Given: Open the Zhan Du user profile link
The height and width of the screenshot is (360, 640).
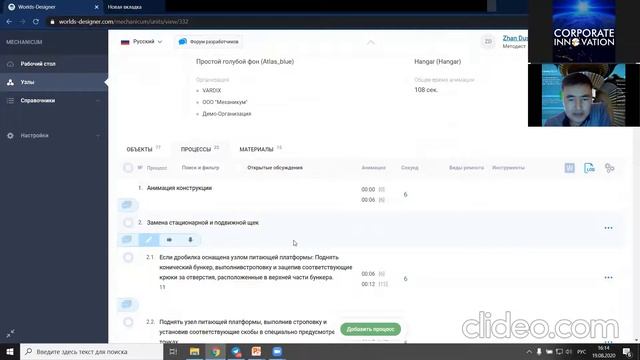Looking at the screenshot, I should click(515, 38).
